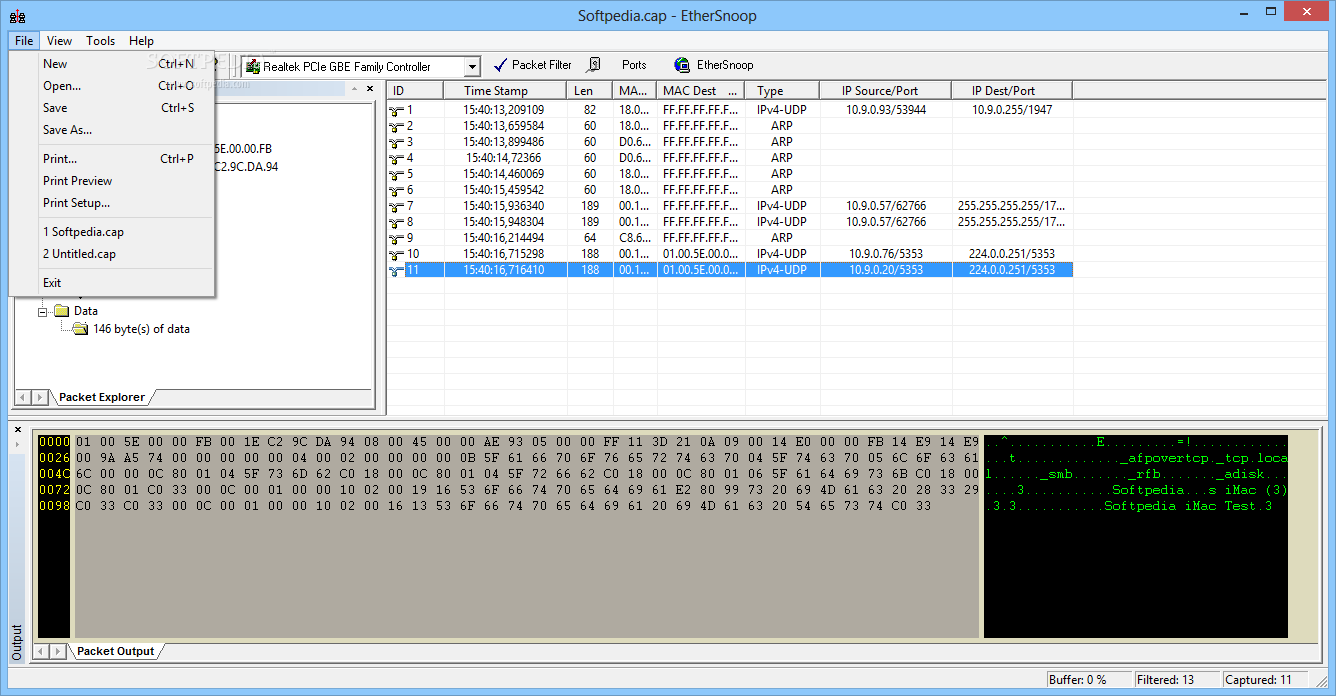Screen dimensions: 1336x696
Task: Click the EtherSnoop toolbar button label
Action: pos(725,65)
